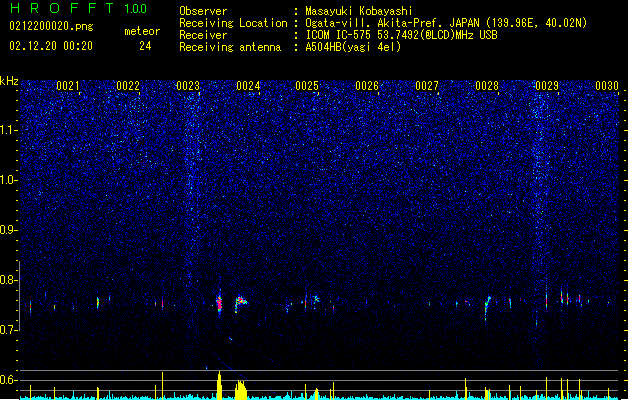
Task: Click the 0.8 kHz axis label
Action: coord(9,280)
